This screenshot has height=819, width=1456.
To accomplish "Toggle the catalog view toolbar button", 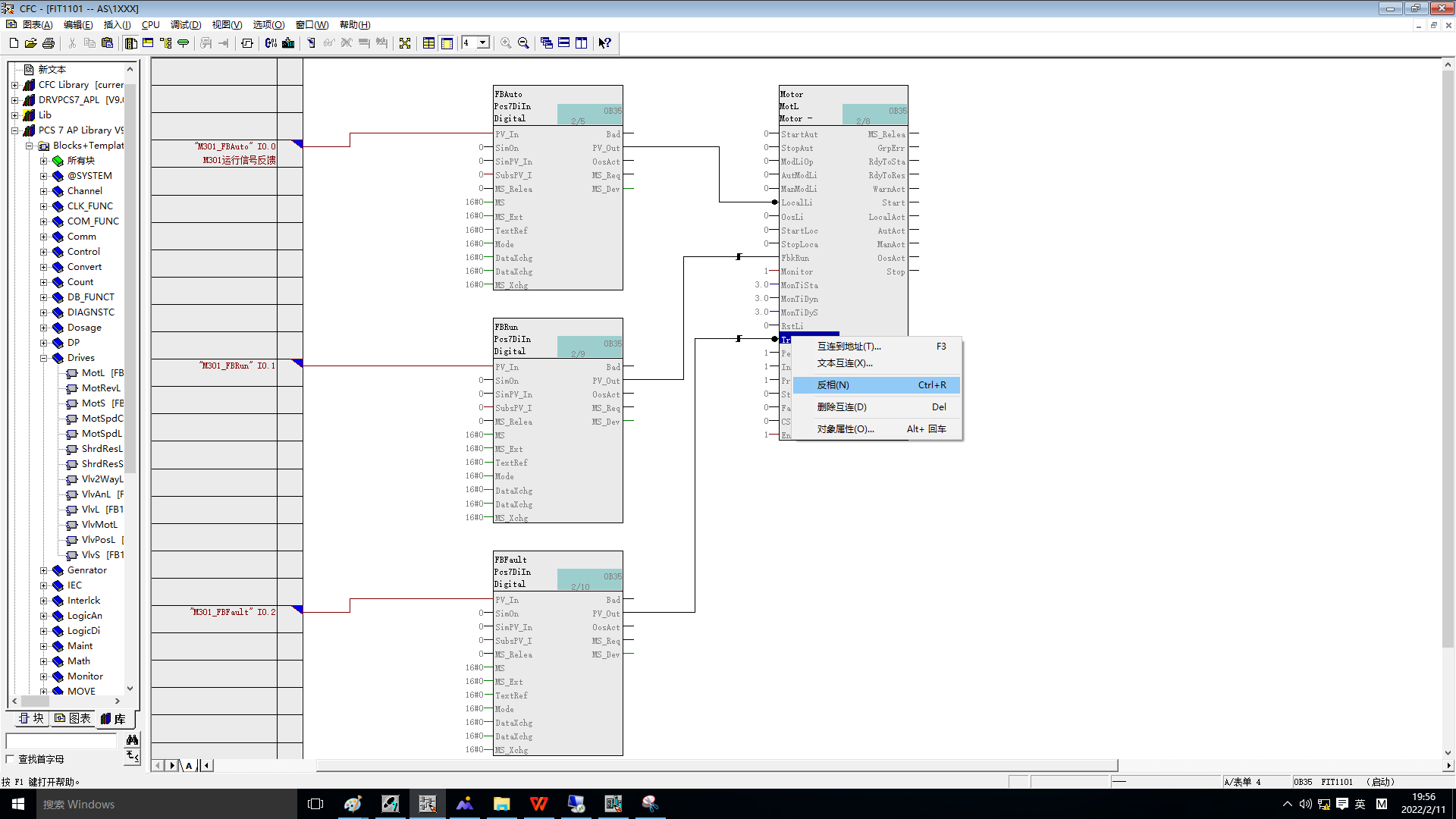I will [x=131, y=43].
